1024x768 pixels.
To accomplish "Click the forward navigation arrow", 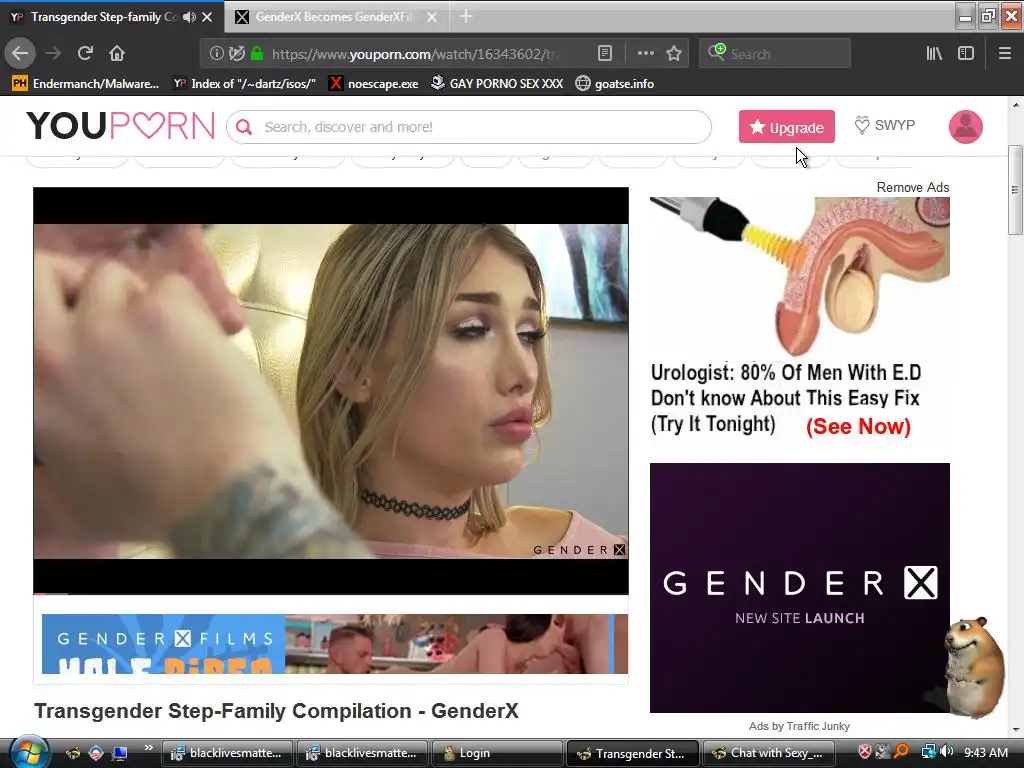I will tap(53, 53).
